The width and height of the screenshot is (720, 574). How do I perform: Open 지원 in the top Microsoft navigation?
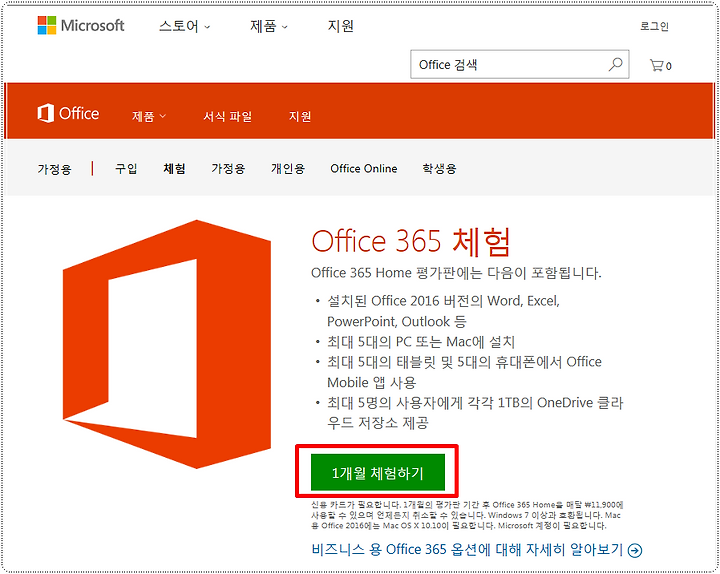point(340,26)
